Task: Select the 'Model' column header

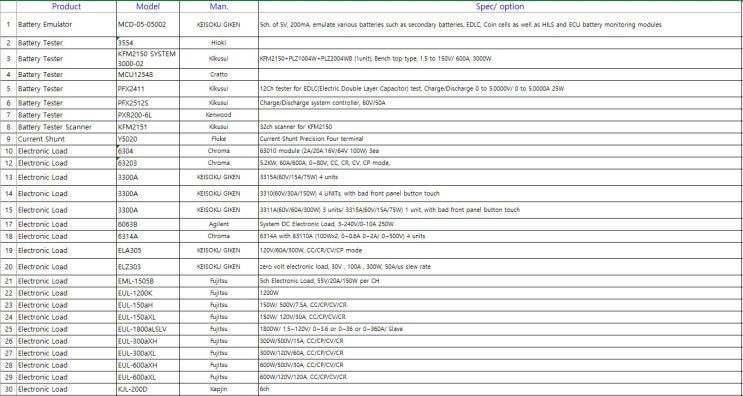Action: pos(148,7)
